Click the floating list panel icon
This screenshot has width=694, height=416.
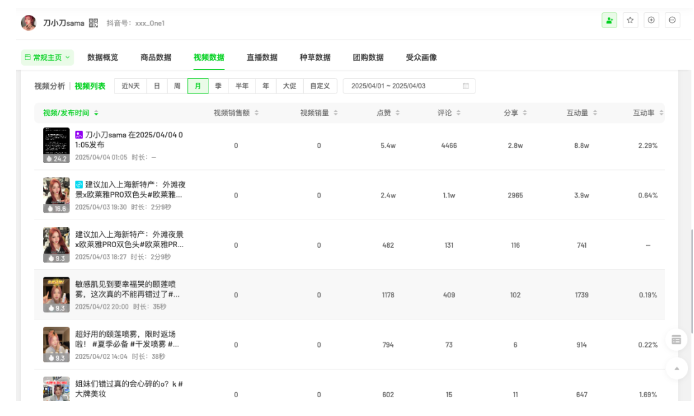[676, 340]
